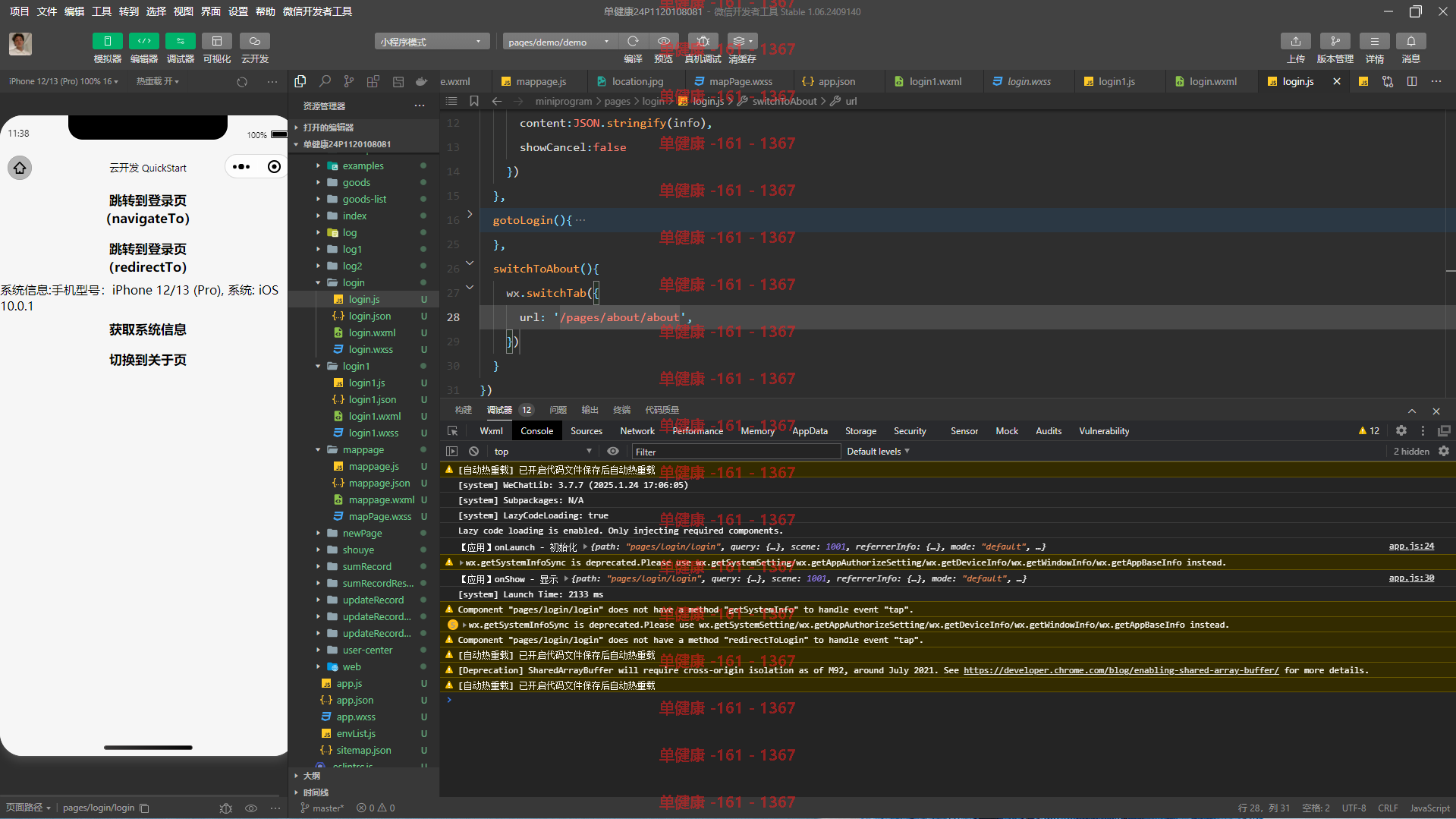The image size is (1456, 819).
Task: Click the master branch status bar item
Action: point(322,808)
